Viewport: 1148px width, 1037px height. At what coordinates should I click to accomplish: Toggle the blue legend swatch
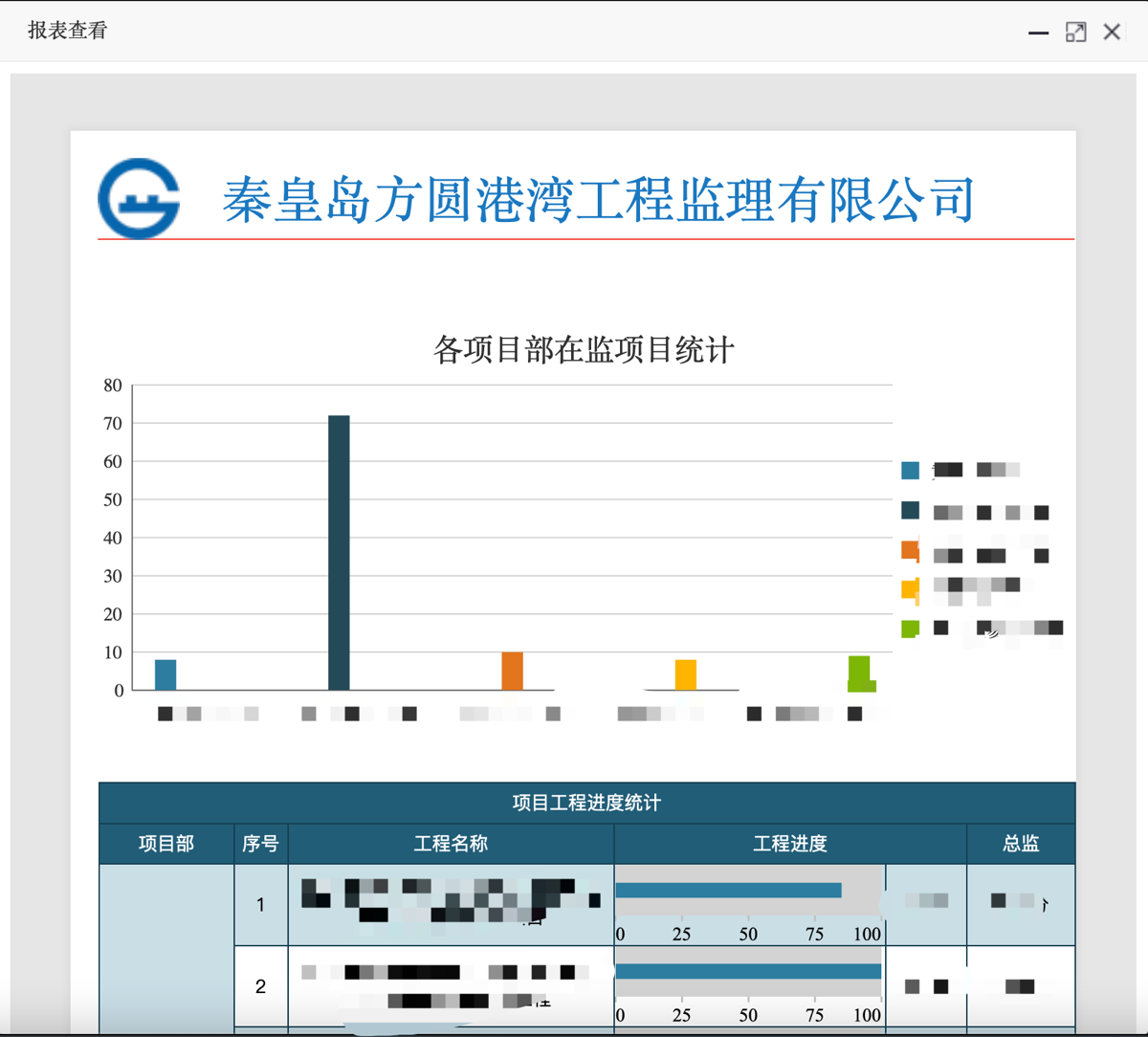tap(910, 470)
